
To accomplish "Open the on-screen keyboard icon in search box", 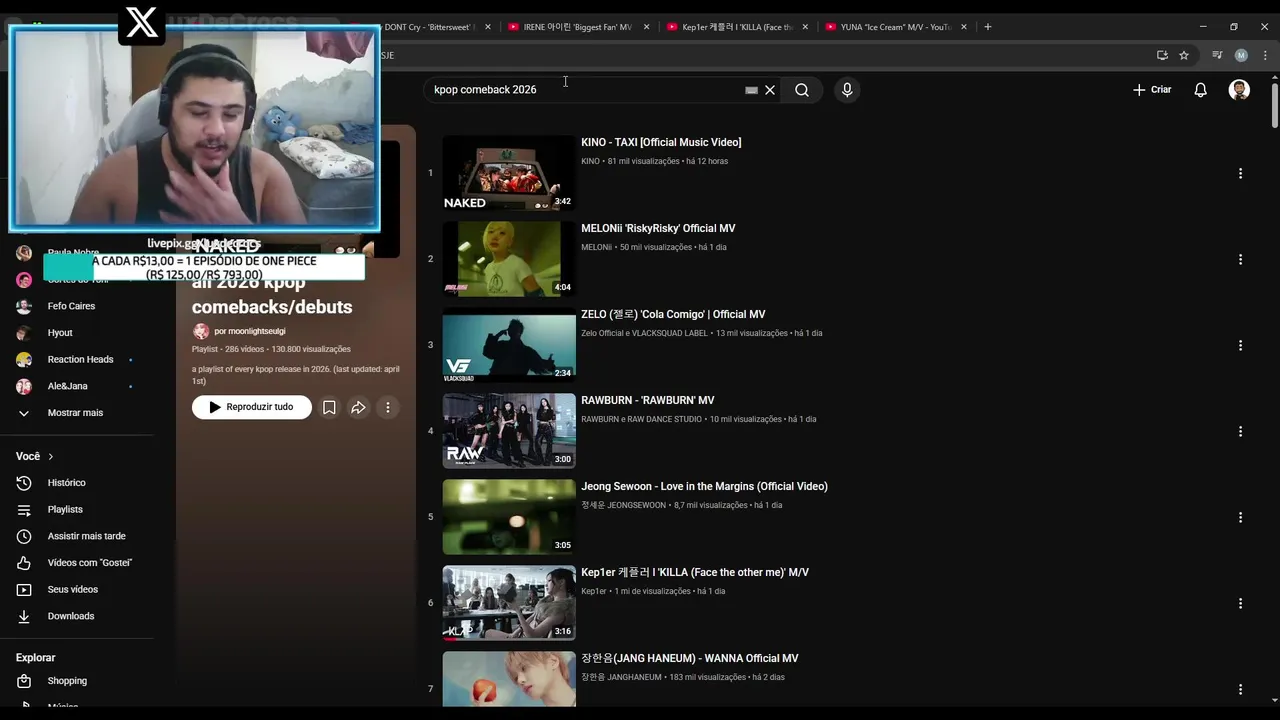I will (752, 90).
